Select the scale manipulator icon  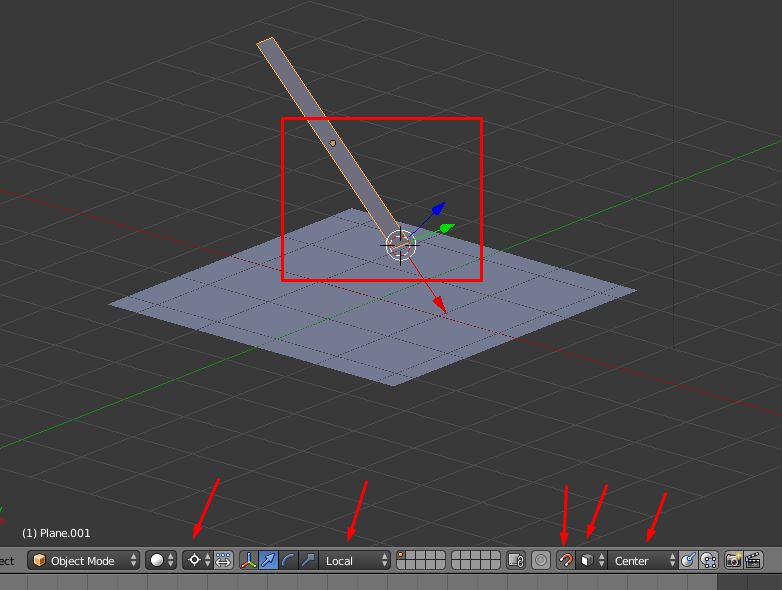308,560
